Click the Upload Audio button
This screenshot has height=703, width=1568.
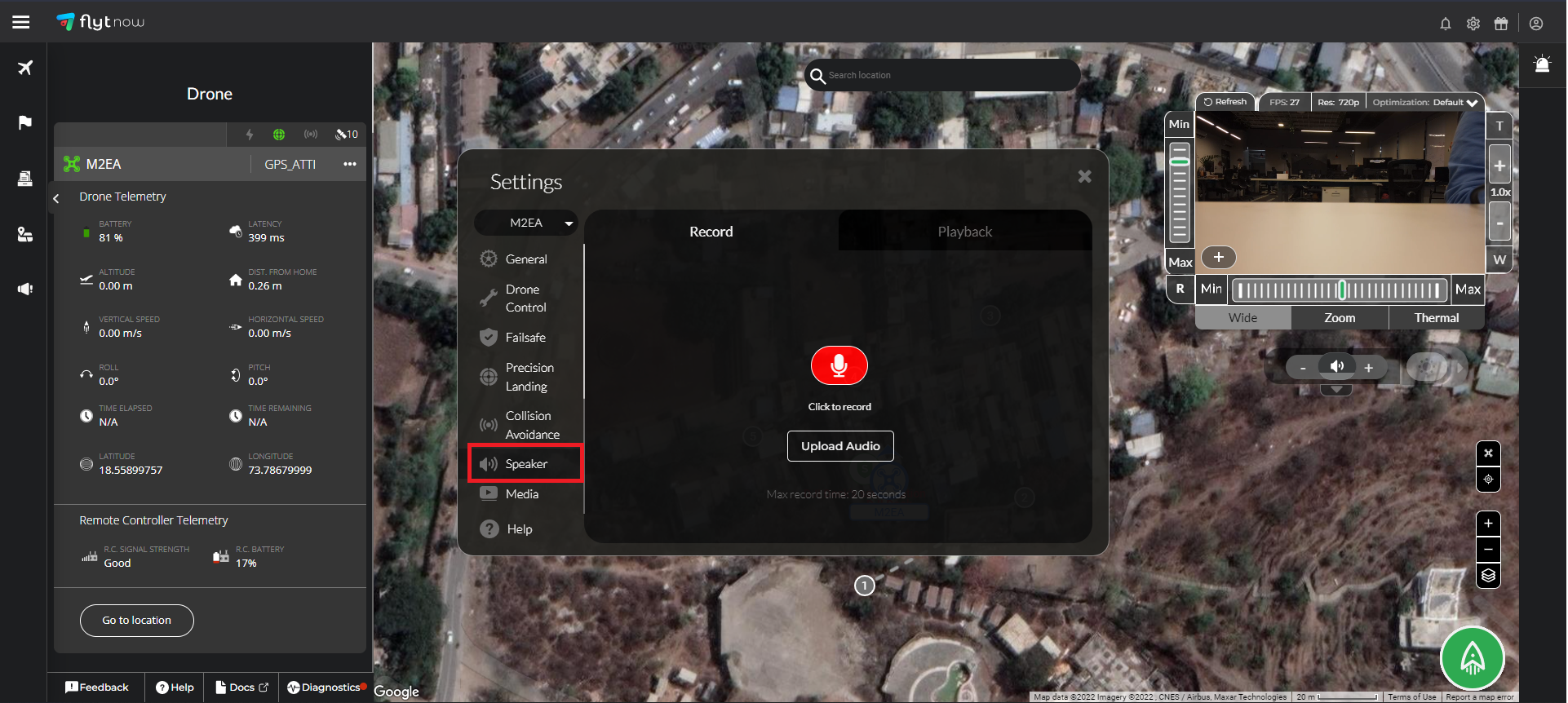(839, 446)
